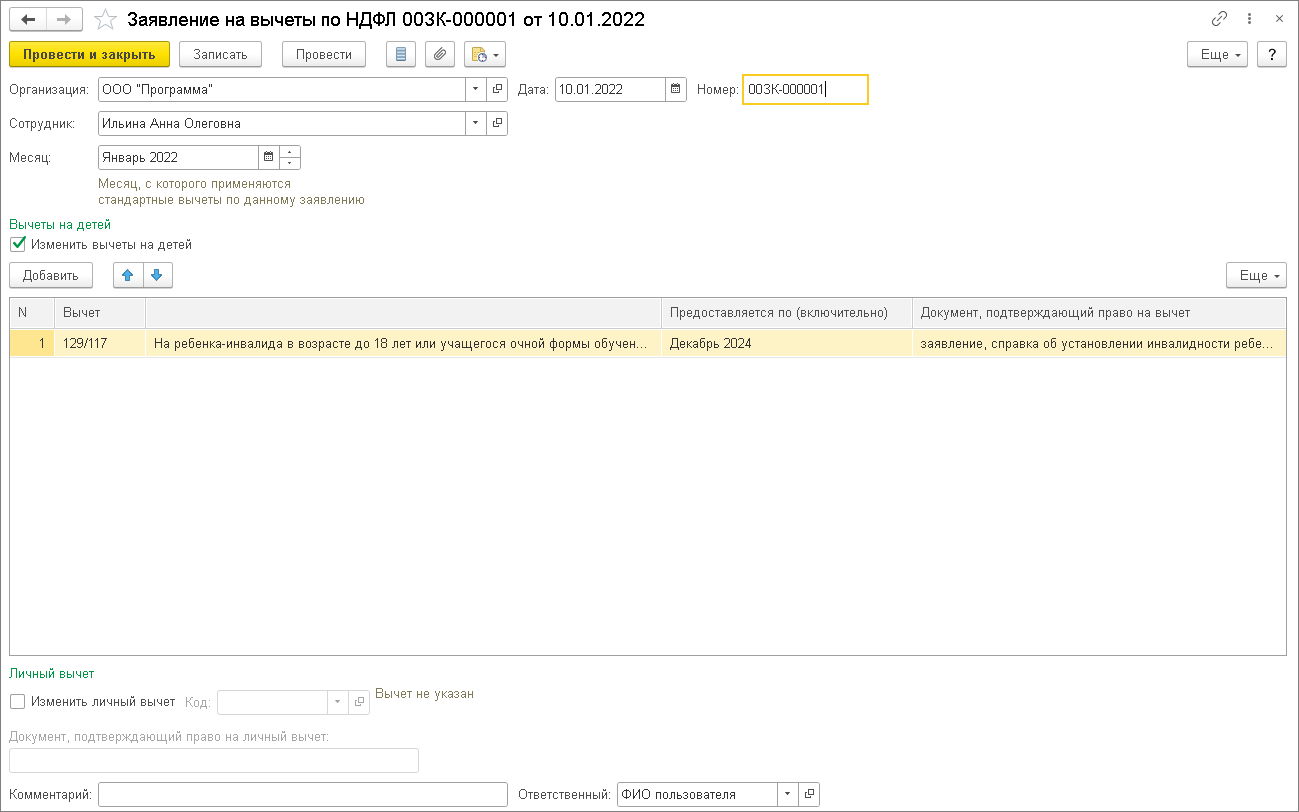Open the table Еще menu
The image size is (1299, 812).
tap(1256, 275)
